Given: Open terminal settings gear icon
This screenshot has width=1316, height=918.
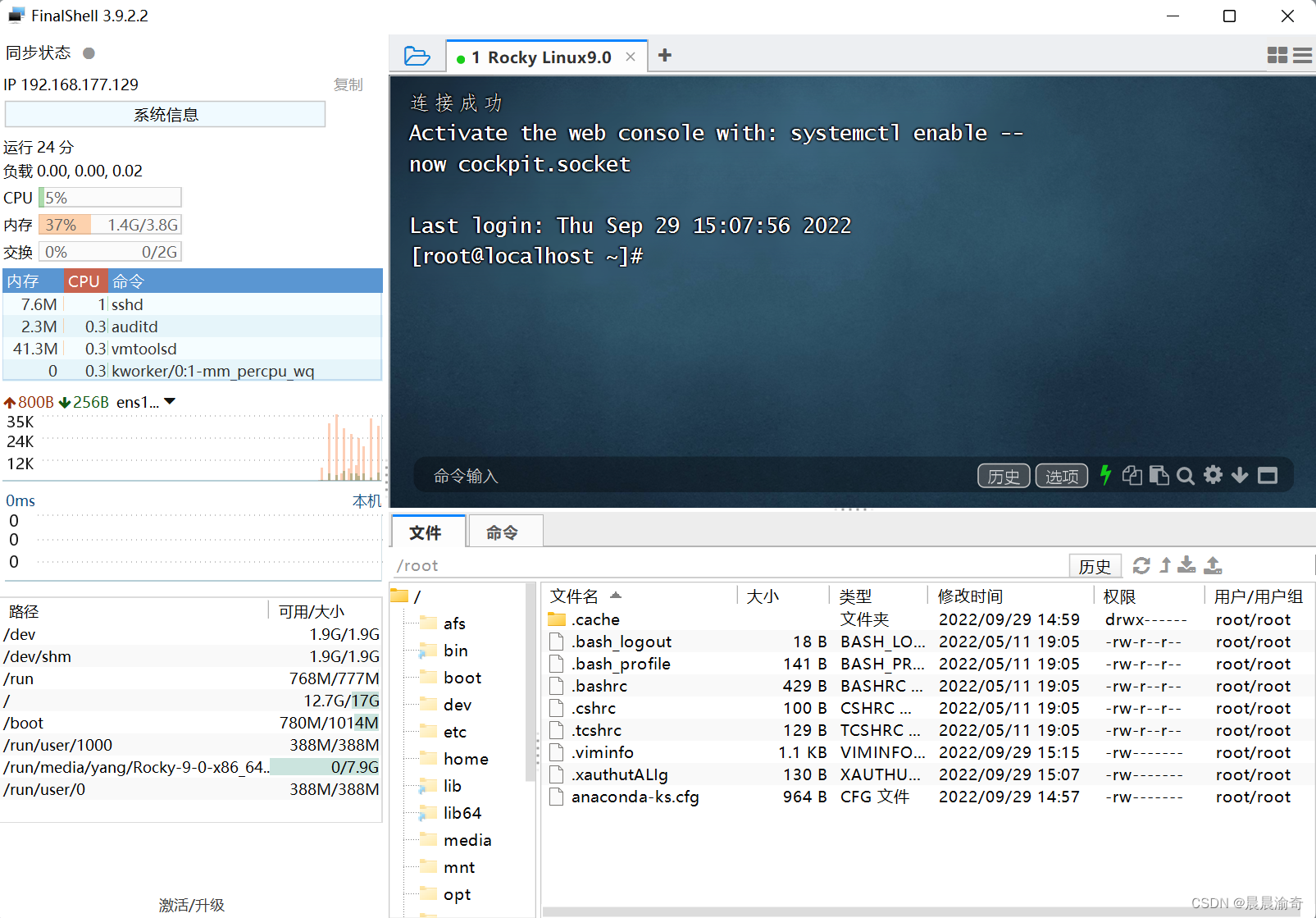Looking at the screenshot, I should 1214,475.
